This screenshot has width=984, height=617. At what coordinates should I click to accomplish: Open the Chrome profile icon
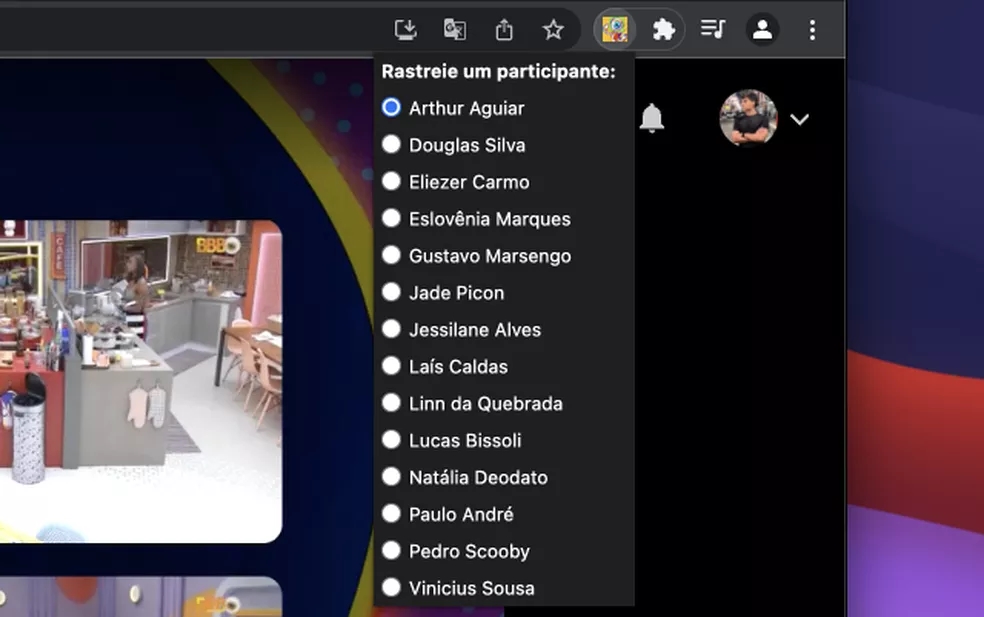coord(762,30)
